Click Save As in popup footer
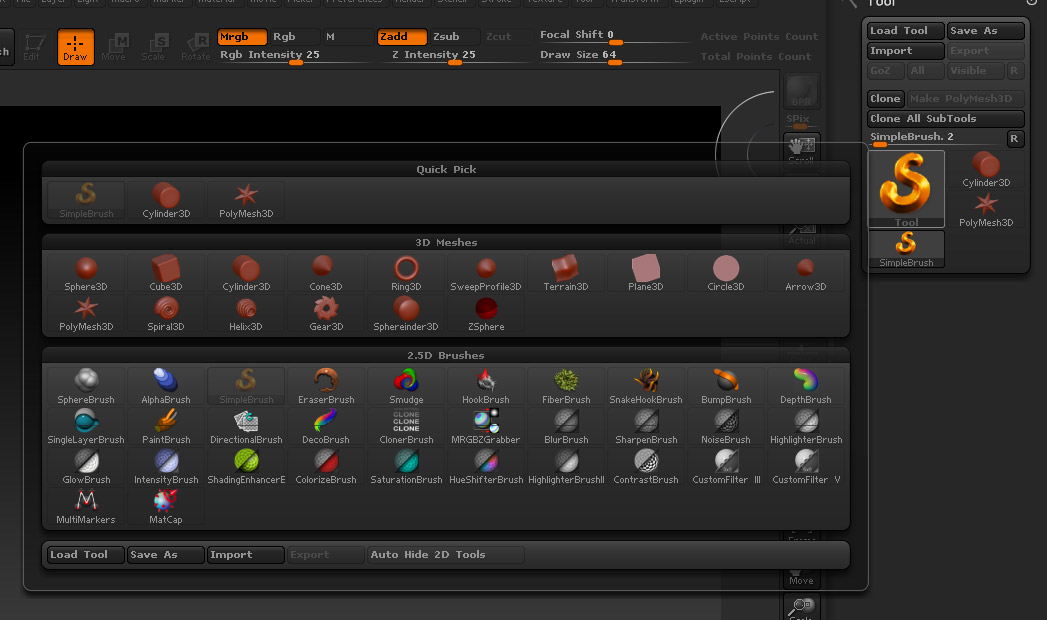The image size is (1047, 620). tap(166, 555)
